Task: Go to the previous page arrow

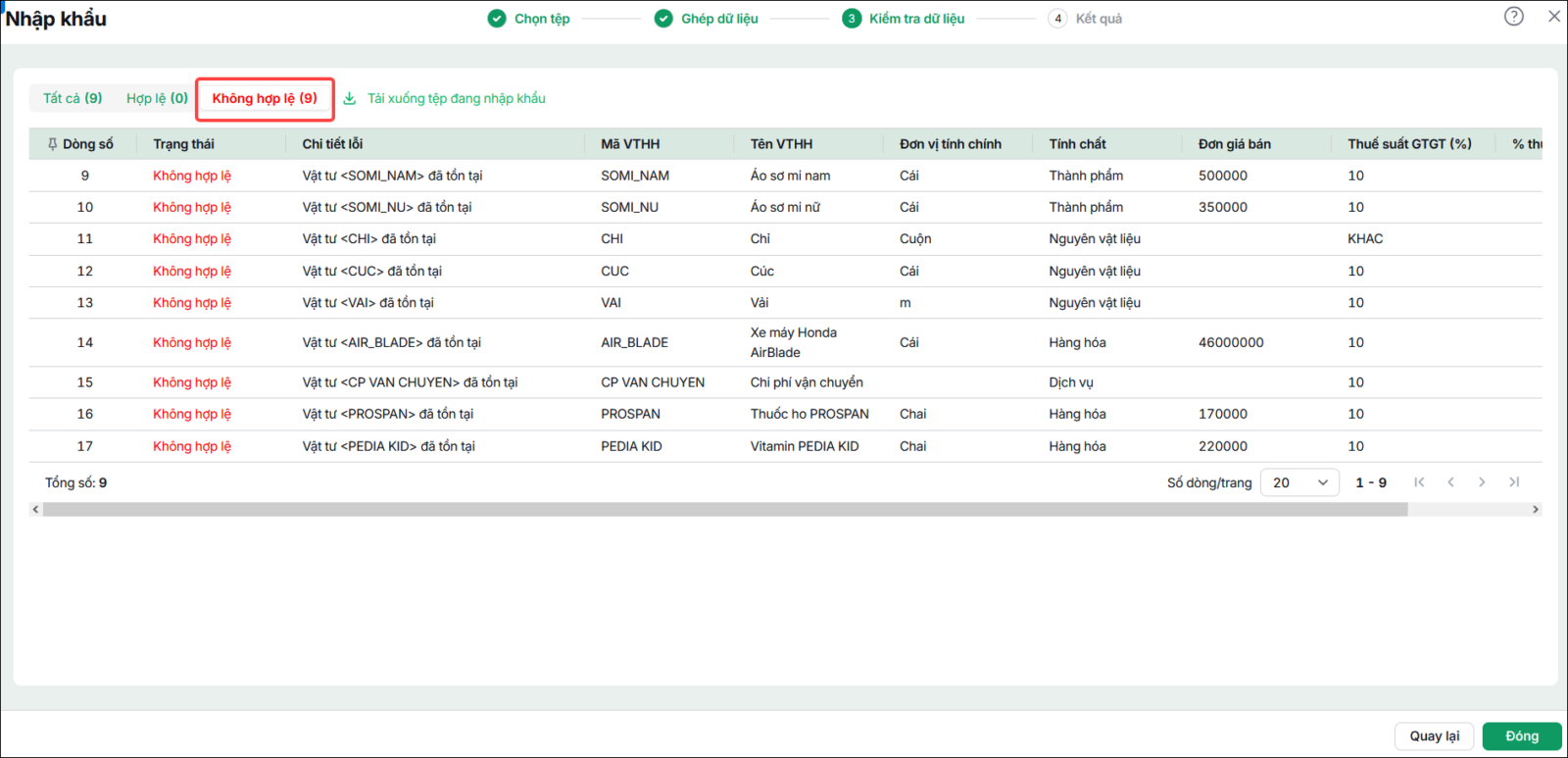Action: [1450, 482]
